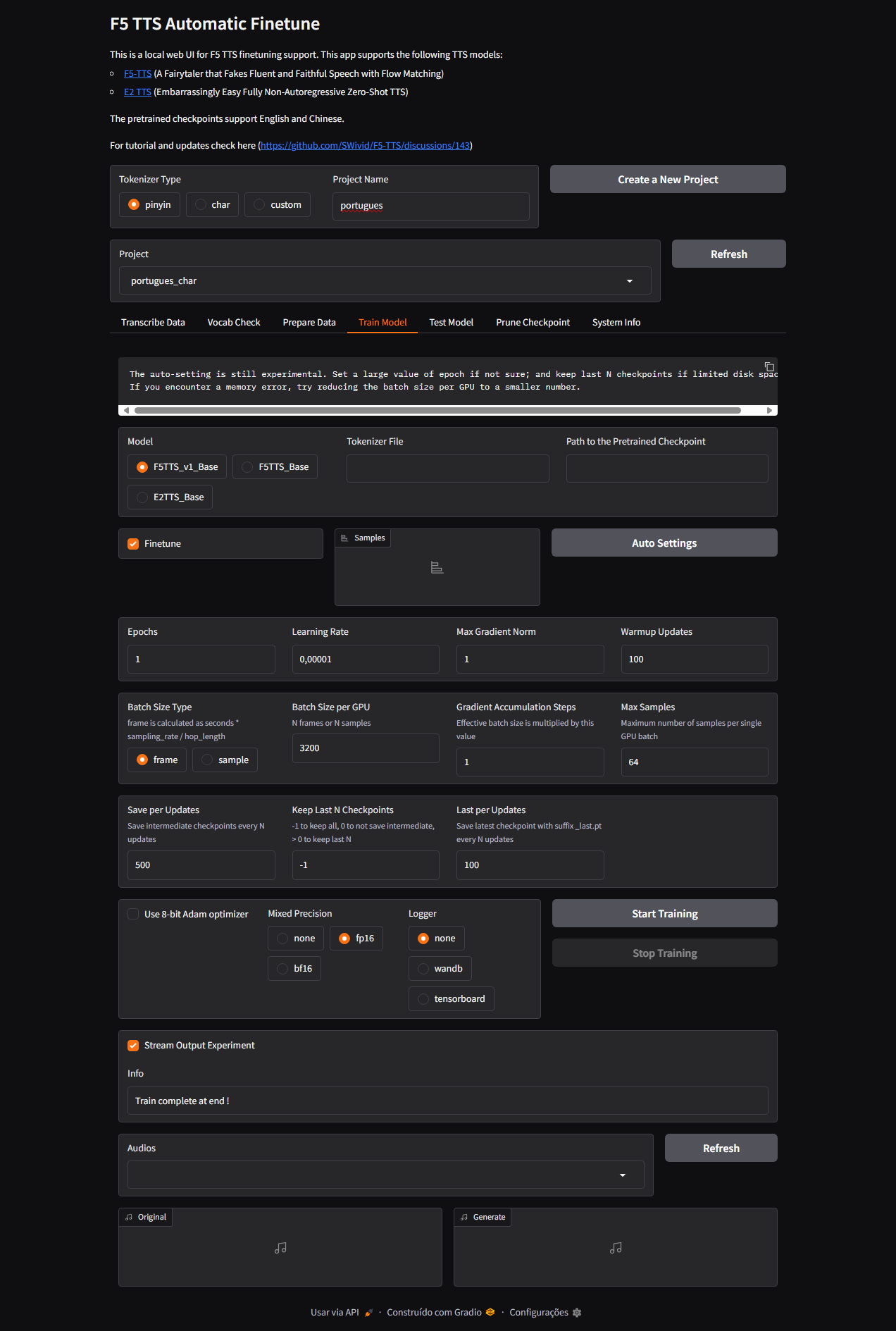Open Configurações gear icon in footer
896x1331 pixels.
(x=577, y=1313)
